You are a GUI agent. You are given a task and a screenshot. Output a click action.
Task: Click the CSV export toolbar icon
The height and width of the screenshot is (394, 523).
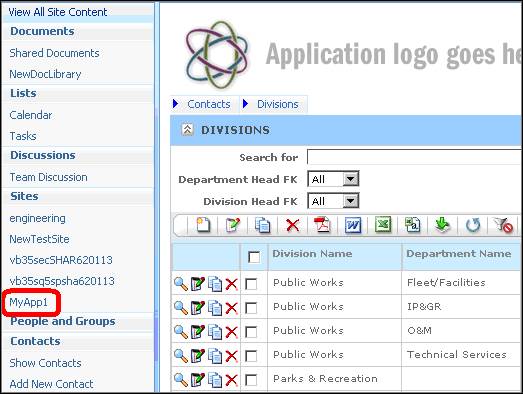[413, 225]
